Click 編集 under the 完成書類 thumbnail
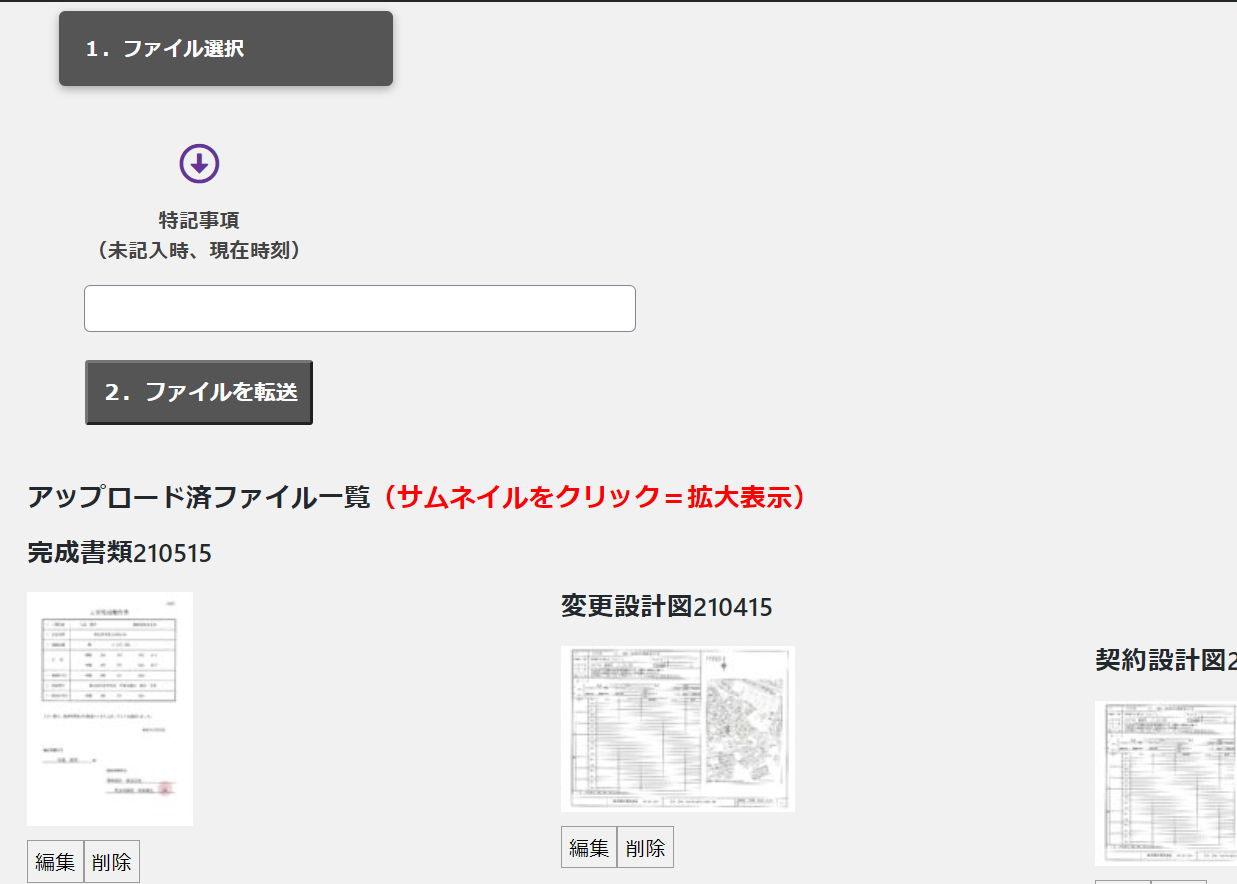1237x884 pixels. [x=55, y=862]
